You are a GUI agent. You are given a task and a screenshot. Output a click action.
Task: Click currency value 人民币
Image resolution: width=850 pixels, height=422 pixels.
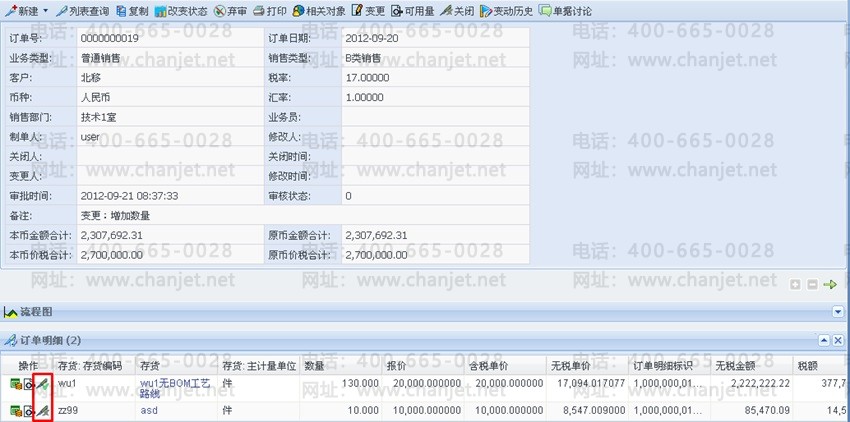95,98
